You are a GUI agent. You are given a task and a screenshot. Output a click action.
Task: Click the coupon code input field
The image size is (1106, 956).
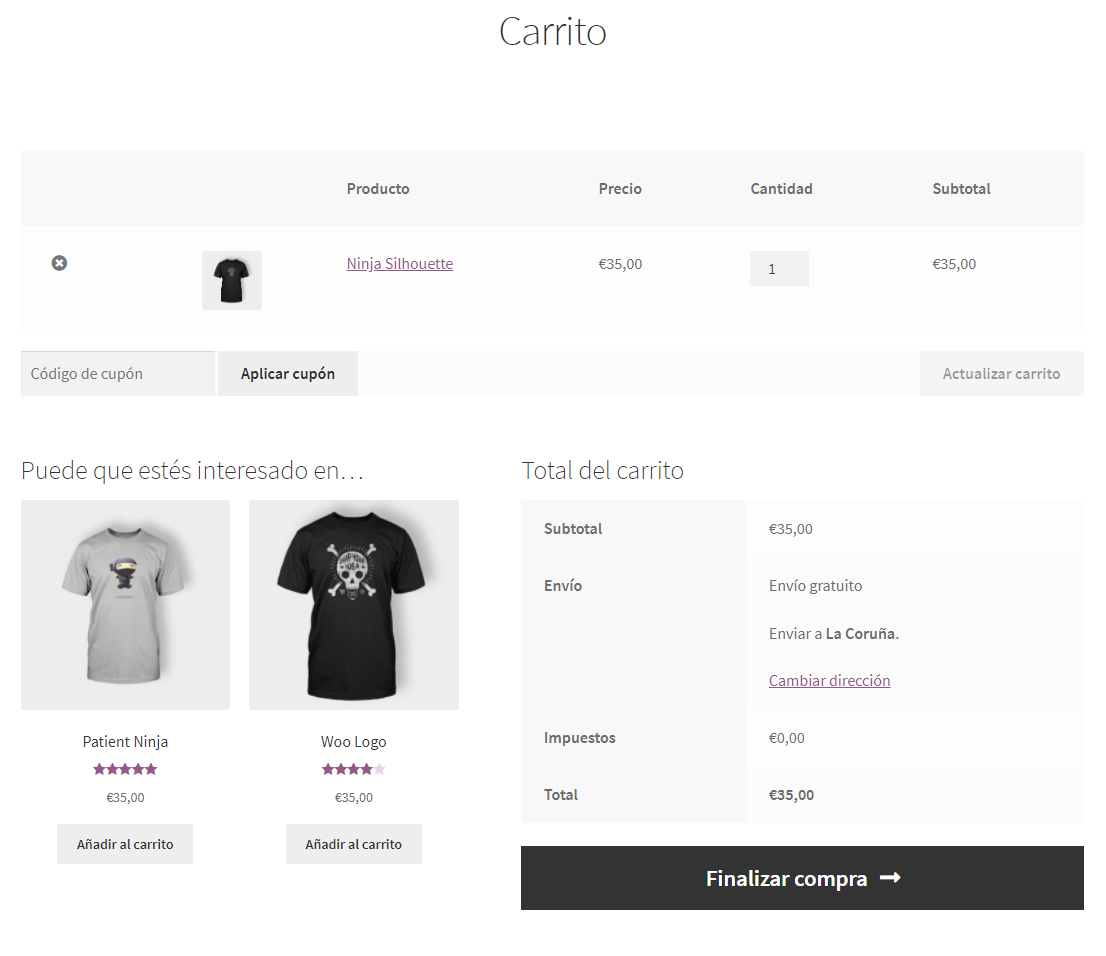click(118, 374)
